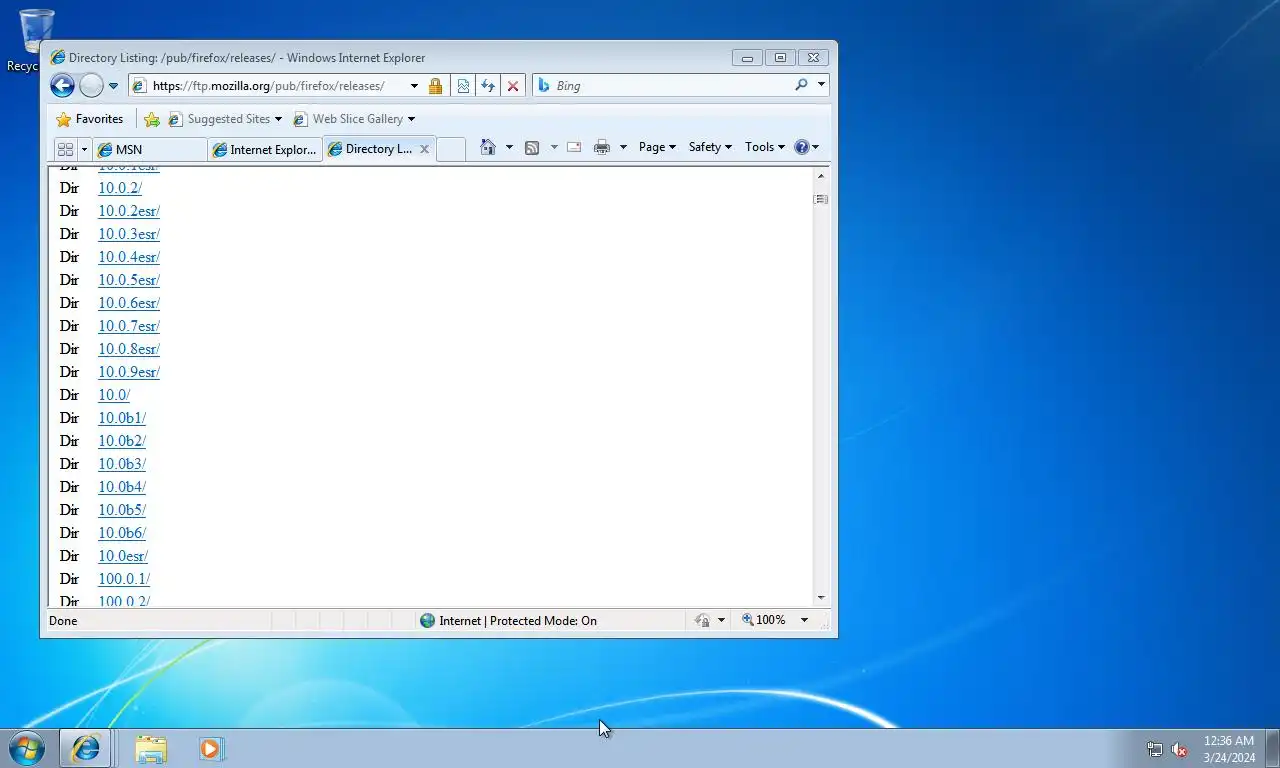Open the Favorites star button
The image size is (1280, 768).
click(x=90, y=119)
